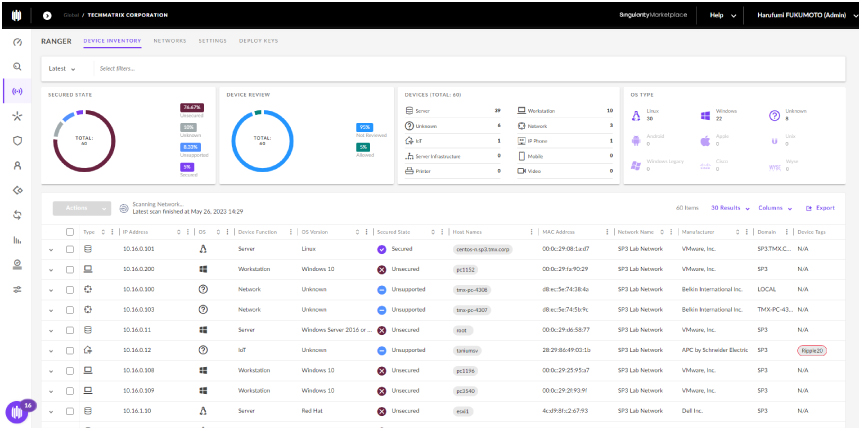This screenshot has width=862, height=431.
Task: Open the SentinelOne logo home icon
Action: click(16, 15)
